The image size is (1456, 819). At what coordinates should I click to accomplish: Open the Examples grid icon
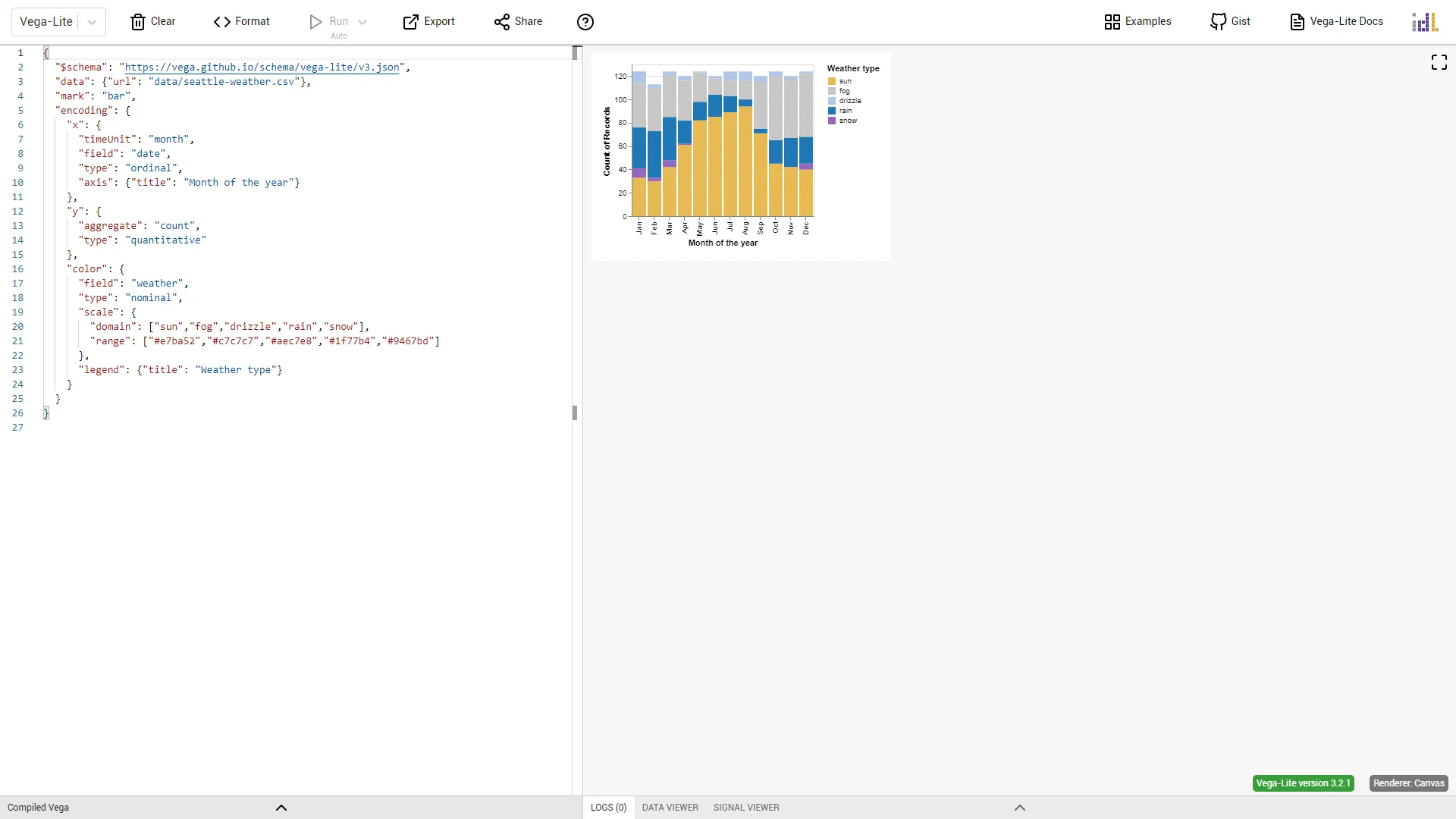(x=1112, y=22)
